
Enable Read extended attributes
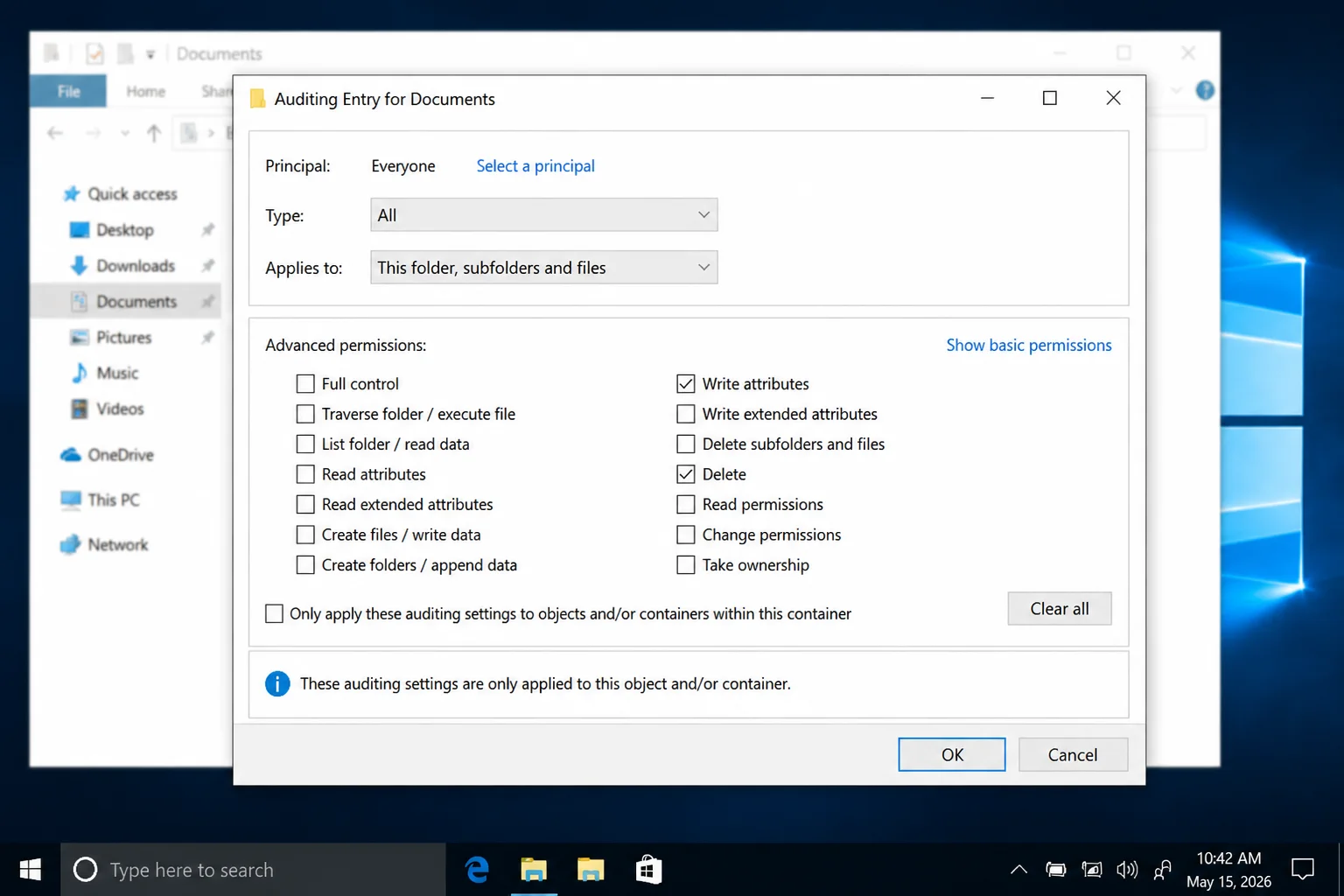tap(305, 504)
